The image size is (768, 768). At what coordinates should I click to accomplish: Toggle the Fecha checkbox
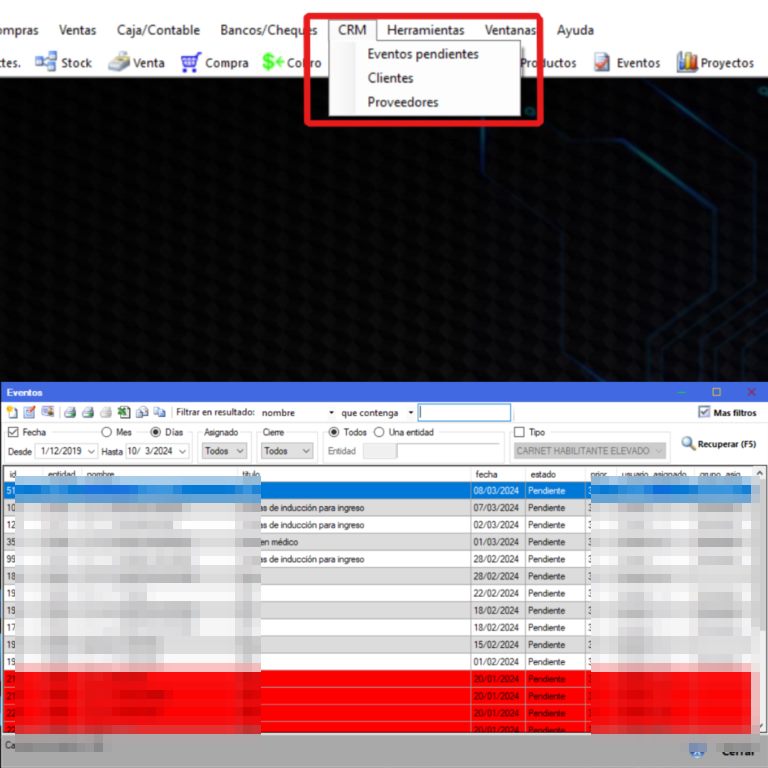point(13,432)
